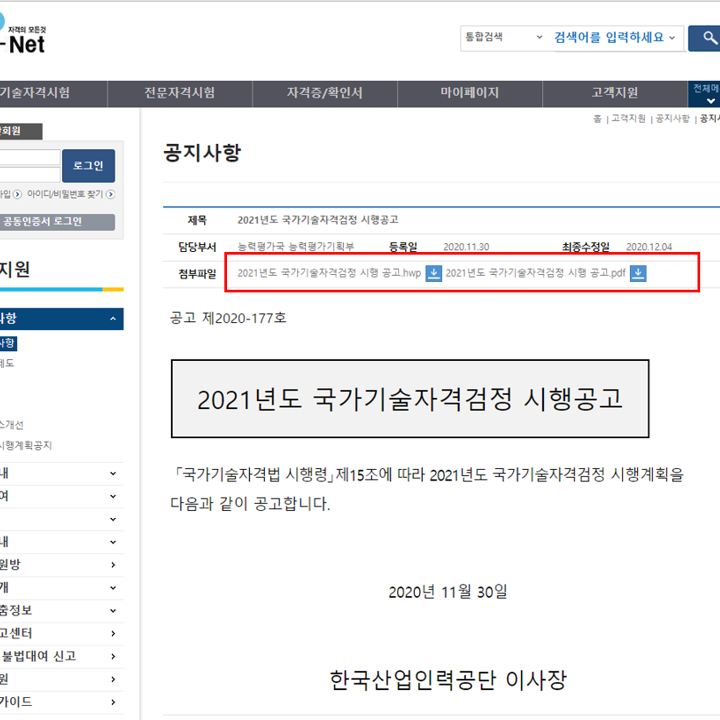This screenshot has width=720, height=720.
Task: Click the 능력평가국 능력평가기획부 department text
Action: pyautogui.click(x=296, y=247)
